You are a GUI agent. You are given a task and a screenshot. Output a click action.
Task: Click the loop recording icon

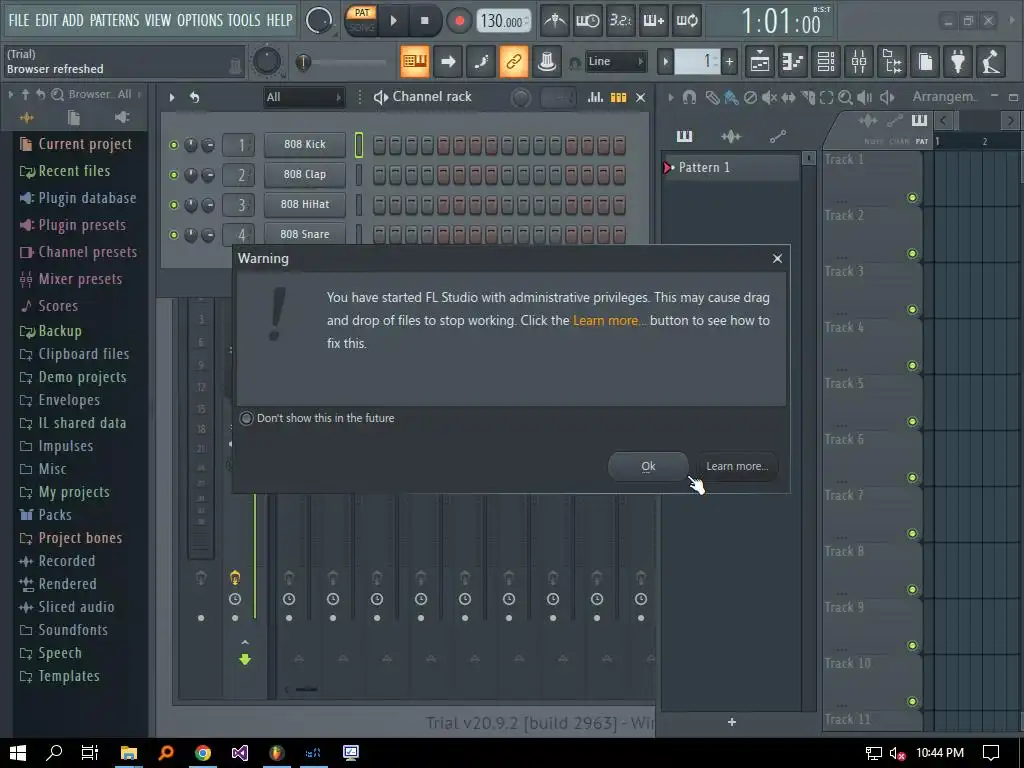click(x=686, y=21)
